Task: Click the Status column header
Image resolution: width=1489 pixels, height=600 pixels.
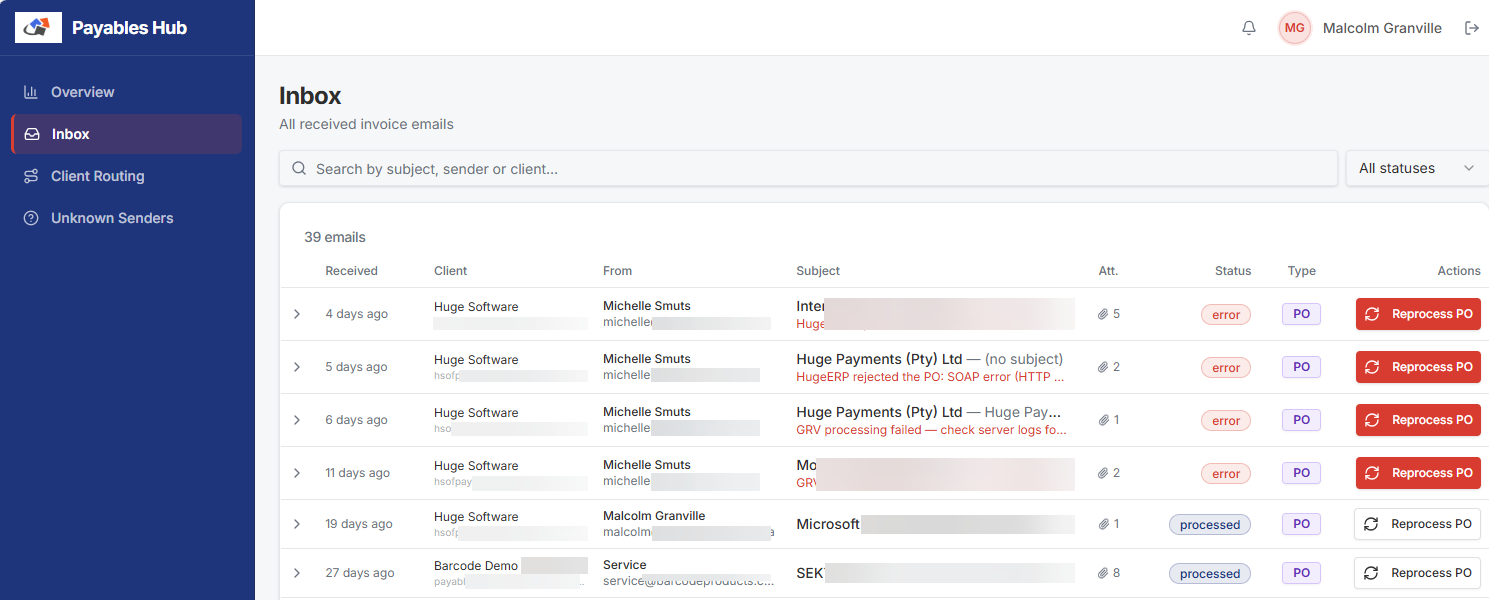Action: (x=1233, y=271)
